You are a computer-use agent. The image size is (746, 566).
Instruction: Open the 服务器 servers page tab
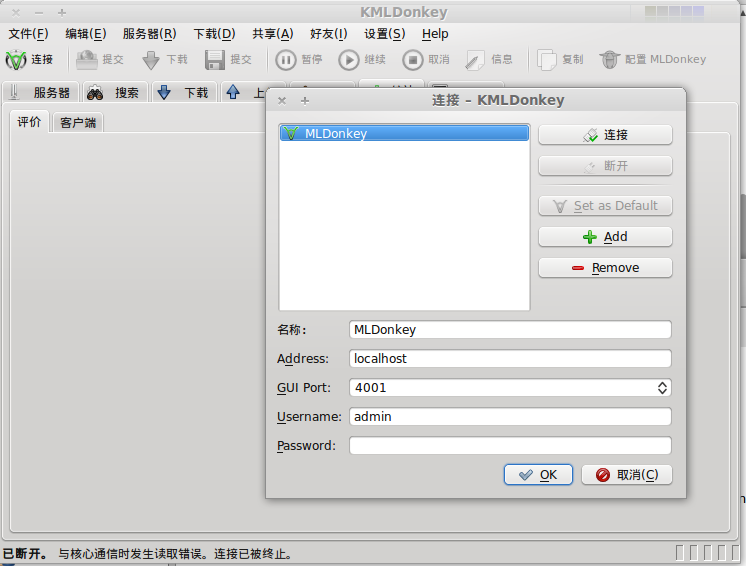point(40,92)
